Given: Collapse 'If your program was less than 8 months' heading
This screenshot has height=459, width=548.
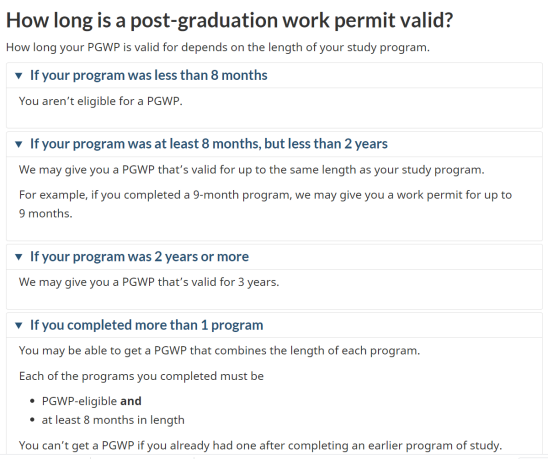Looking at the screenshot, I should click(149, 75).
